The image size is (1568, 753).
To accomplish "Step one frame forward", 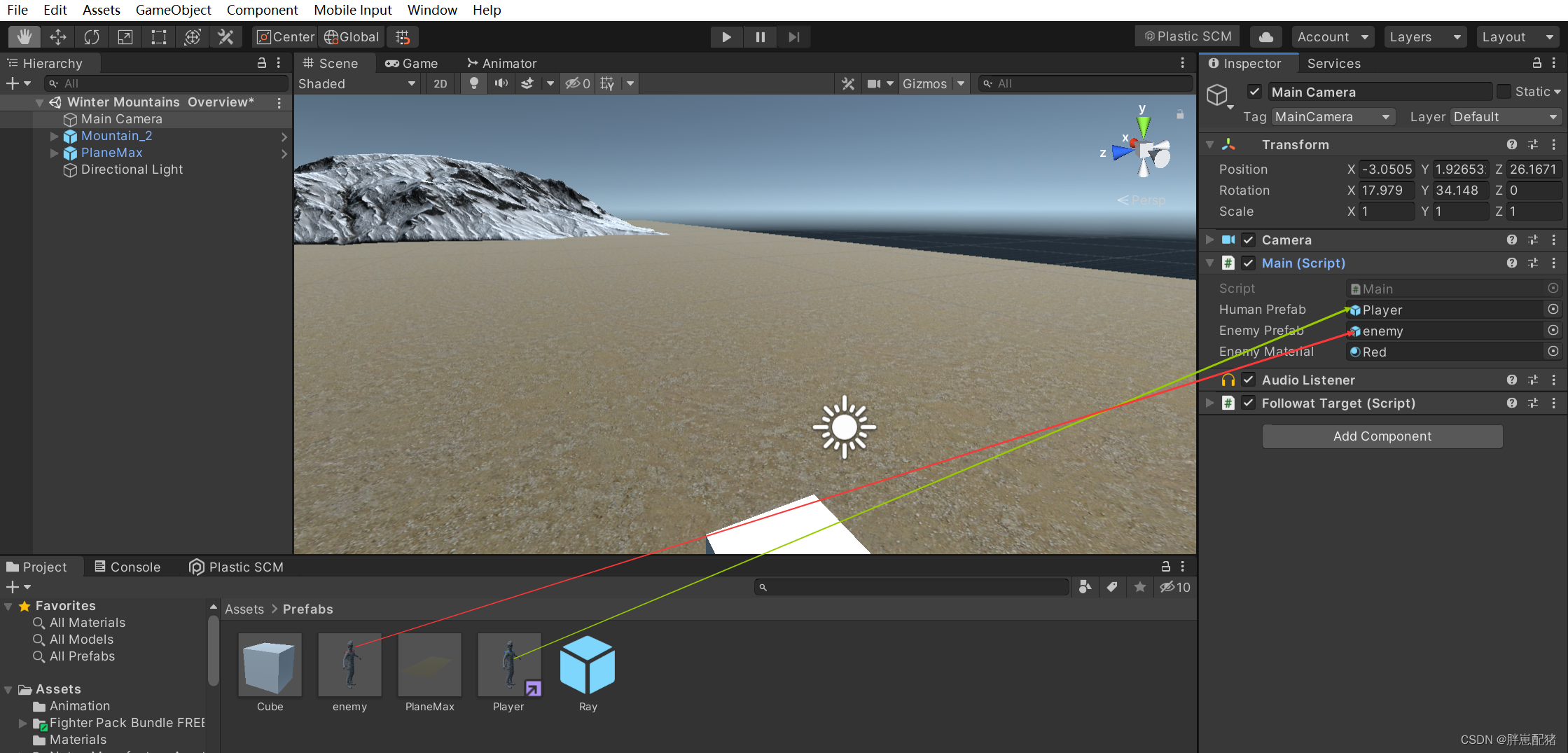I will click(x=793, y=36).
